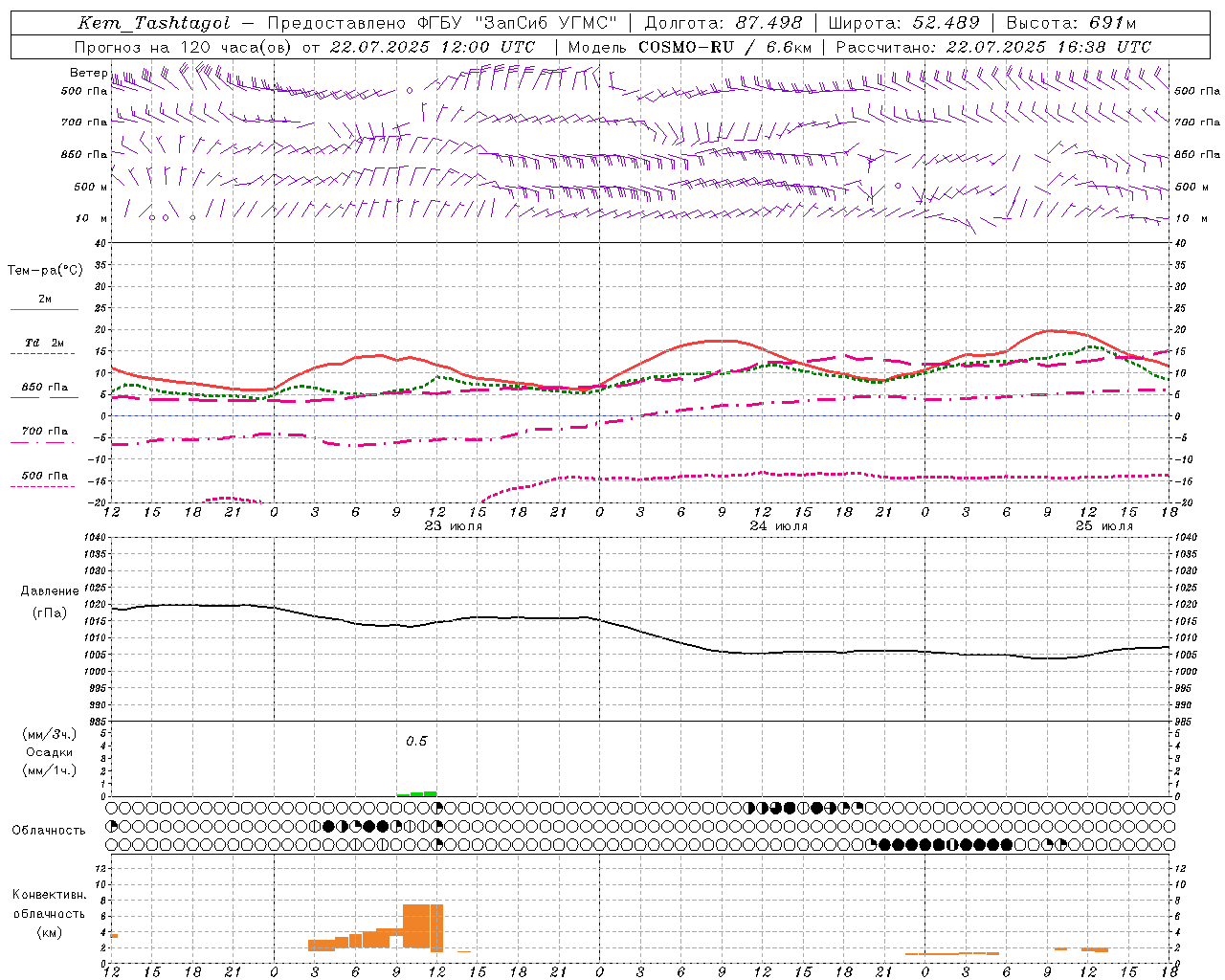Viewport: 1225px width, 980px height.
Task: Click the Kem_Tashtagol station title
Action: point(153,23)
